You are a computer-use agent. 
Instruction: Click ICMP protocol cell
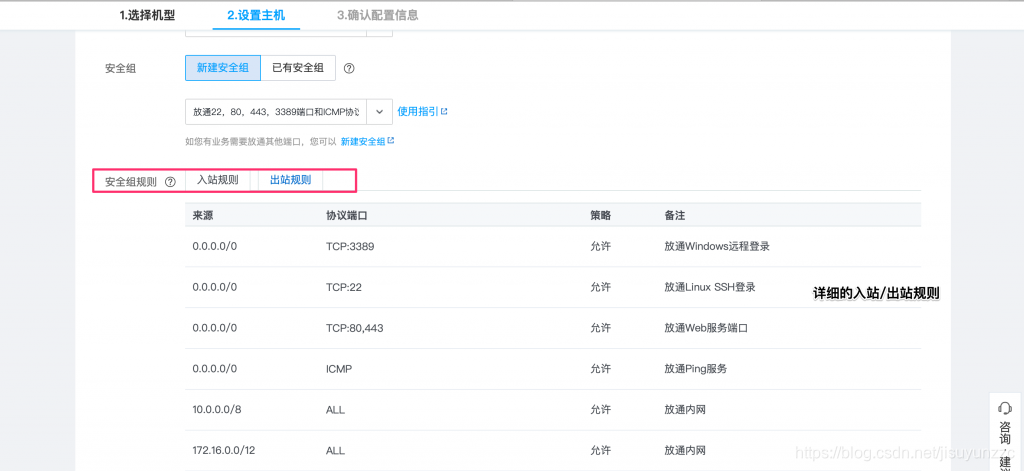tap(339, 369)
